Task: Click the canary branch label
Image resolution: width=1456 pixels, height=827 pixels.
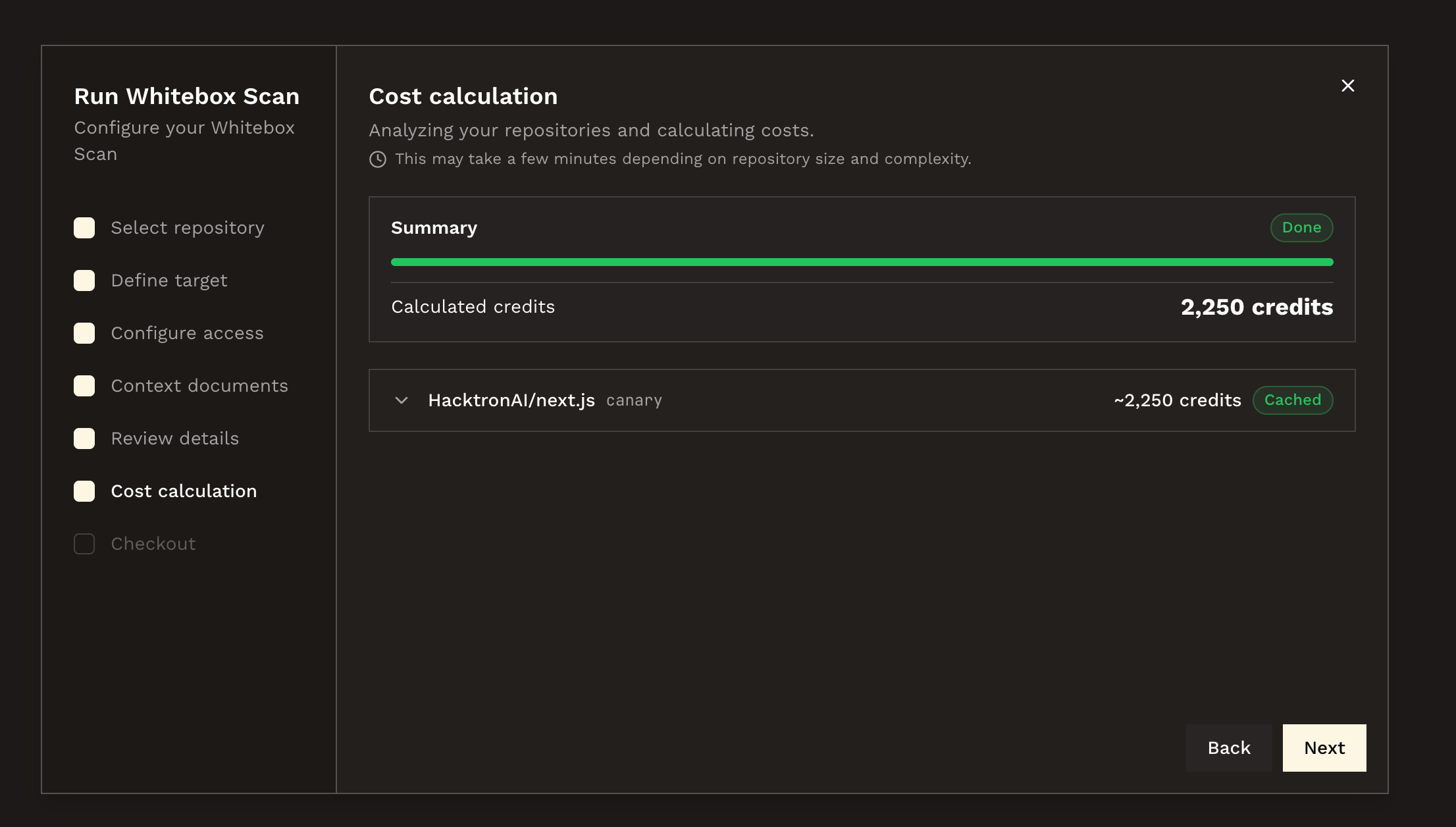Action: point(634,400)
